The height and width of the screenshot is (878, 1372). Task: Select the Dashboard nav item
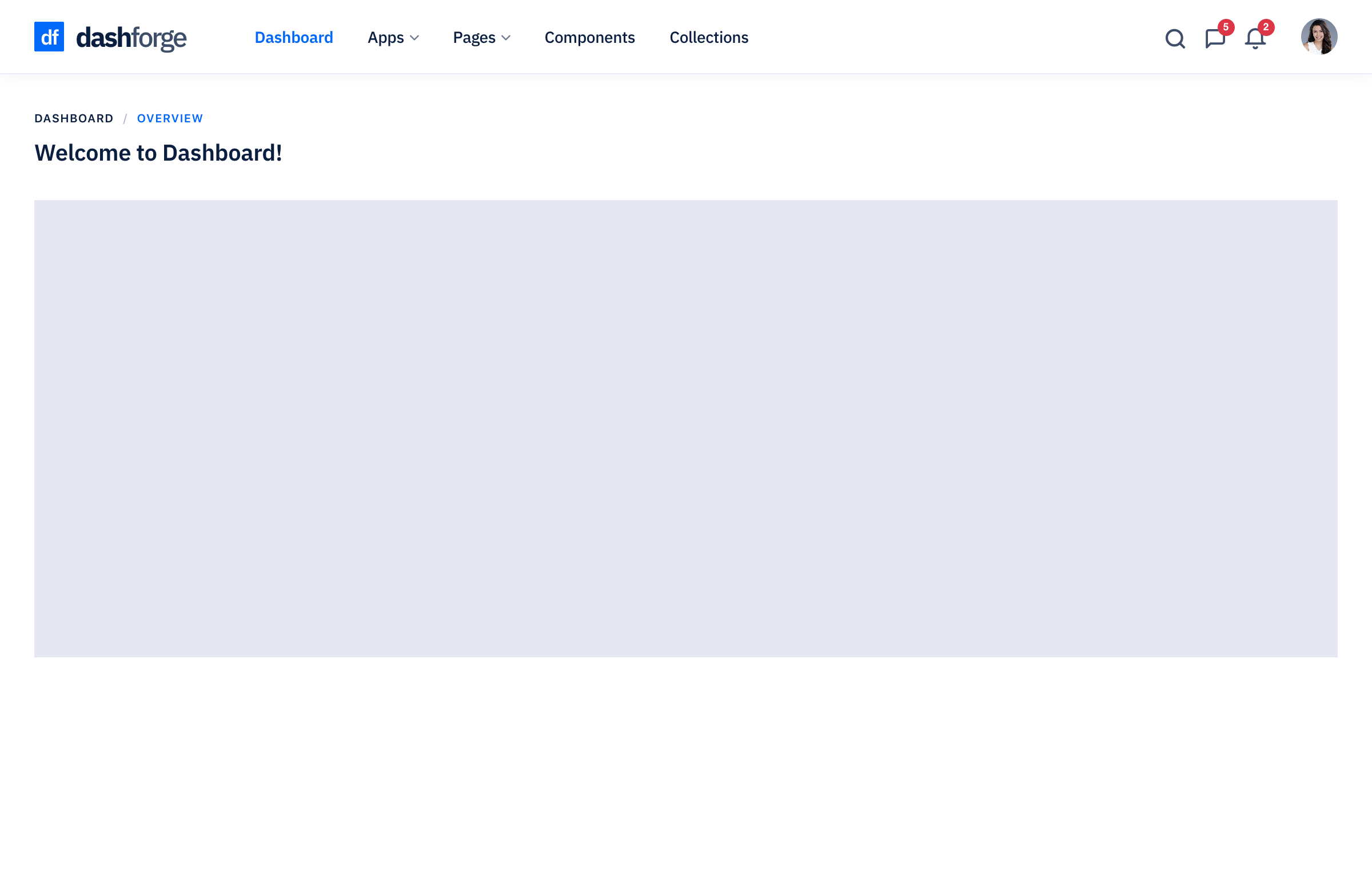294,38
